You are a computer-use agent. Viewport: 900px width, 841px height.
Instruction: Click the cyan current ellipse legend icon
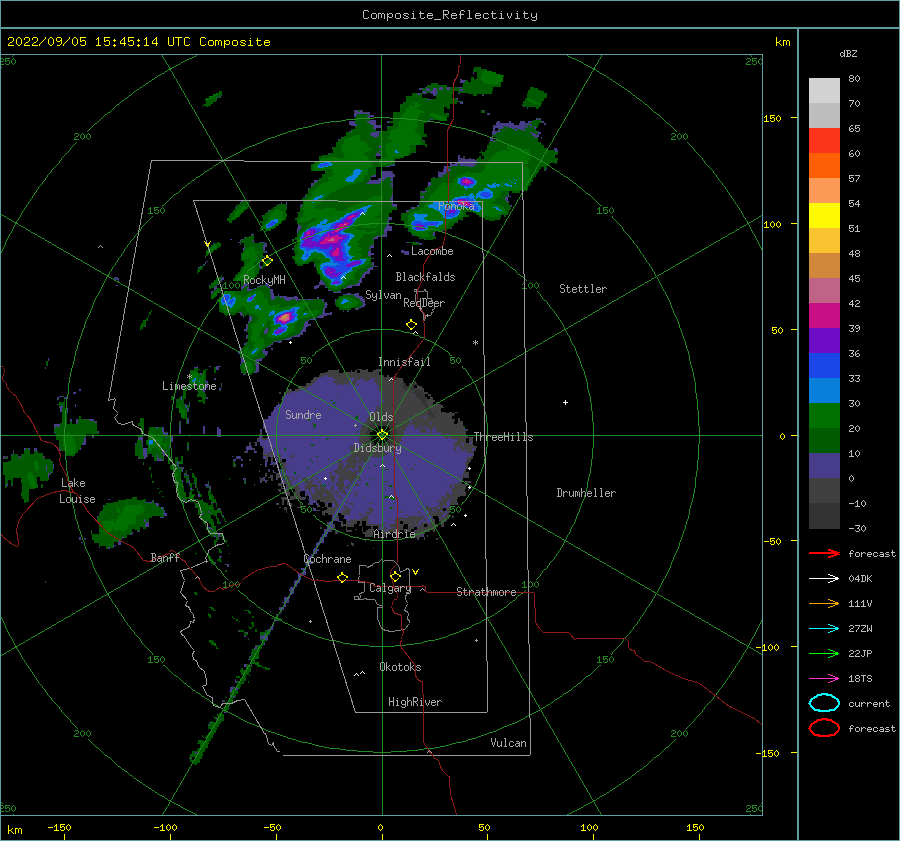824,703
